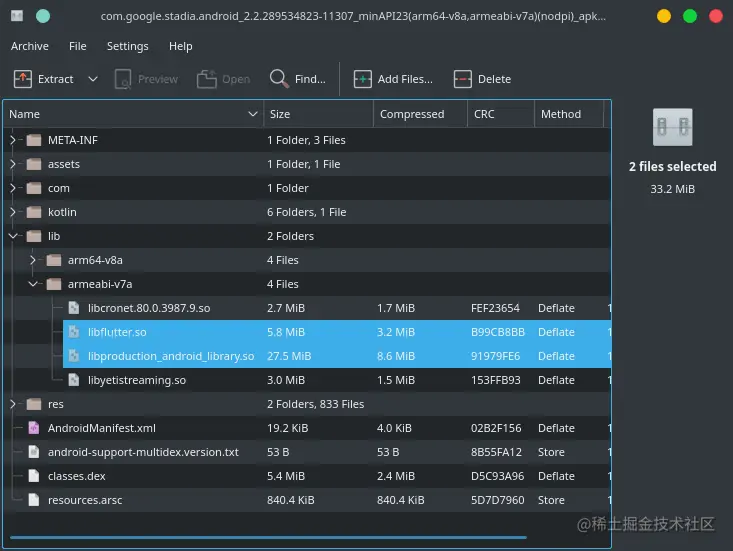The image size is (733, 551).
Task: Click the armeabi-v7a folder icon
Action: point(54,284)
